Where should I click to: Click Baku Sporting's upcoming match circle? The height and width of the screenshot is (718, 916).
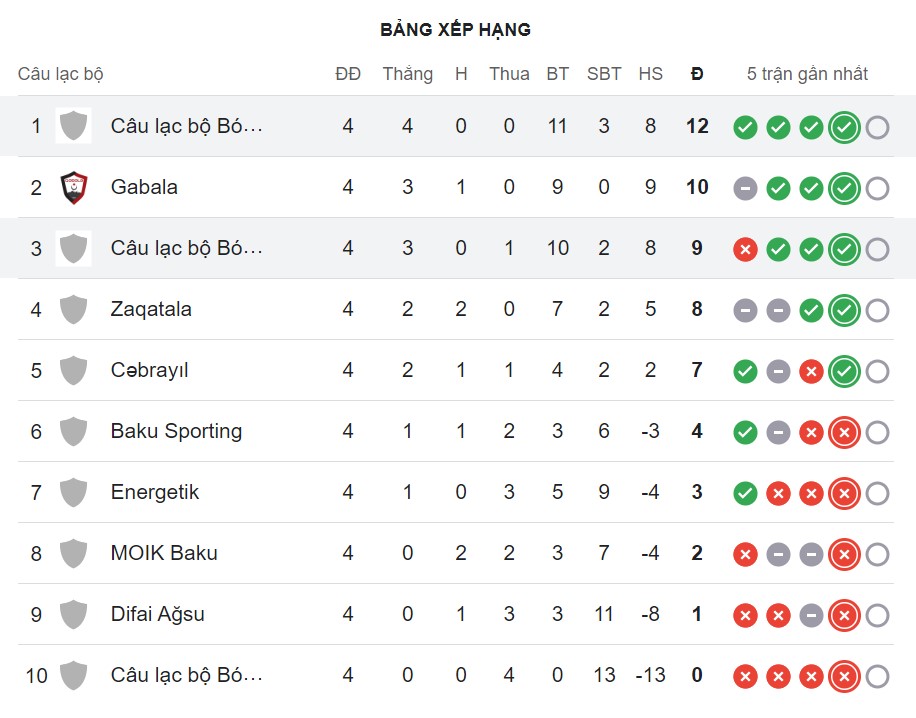[x=877, y=432]
